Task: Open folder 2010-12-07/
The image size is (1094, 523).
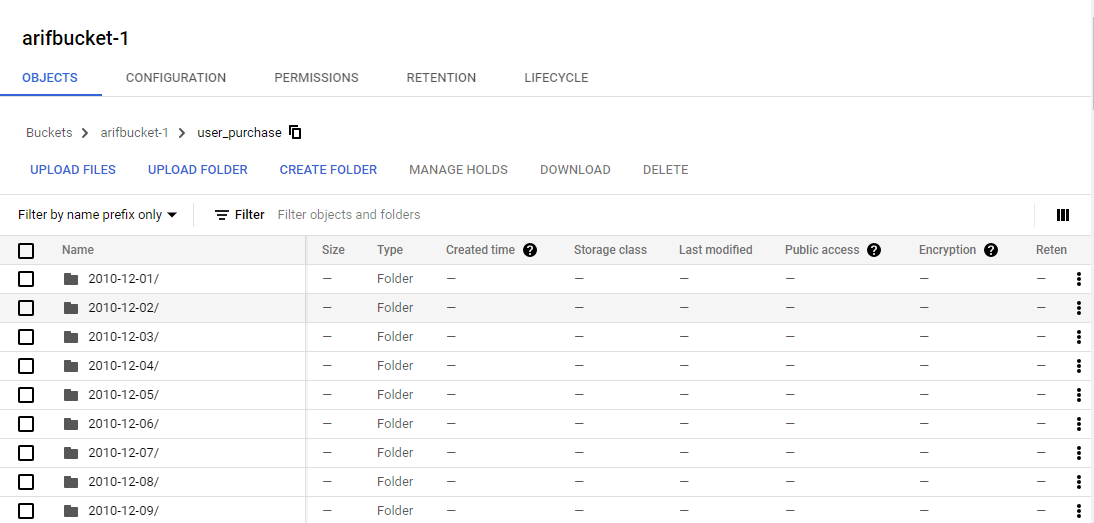Action: [x=123, y=453]
